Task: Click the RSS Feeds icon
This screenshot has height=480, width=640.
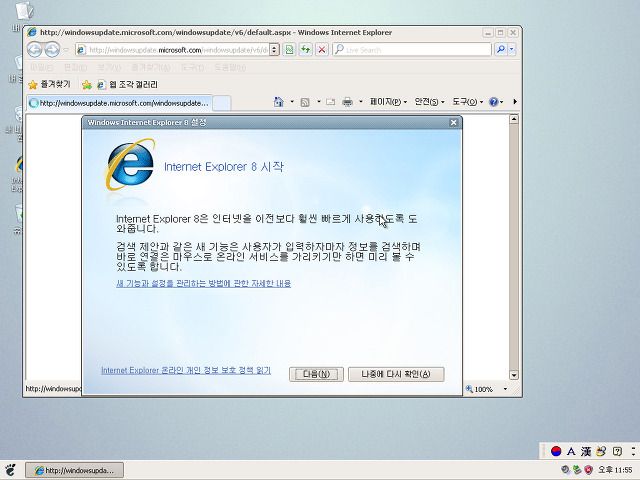Action: [305, 102]
